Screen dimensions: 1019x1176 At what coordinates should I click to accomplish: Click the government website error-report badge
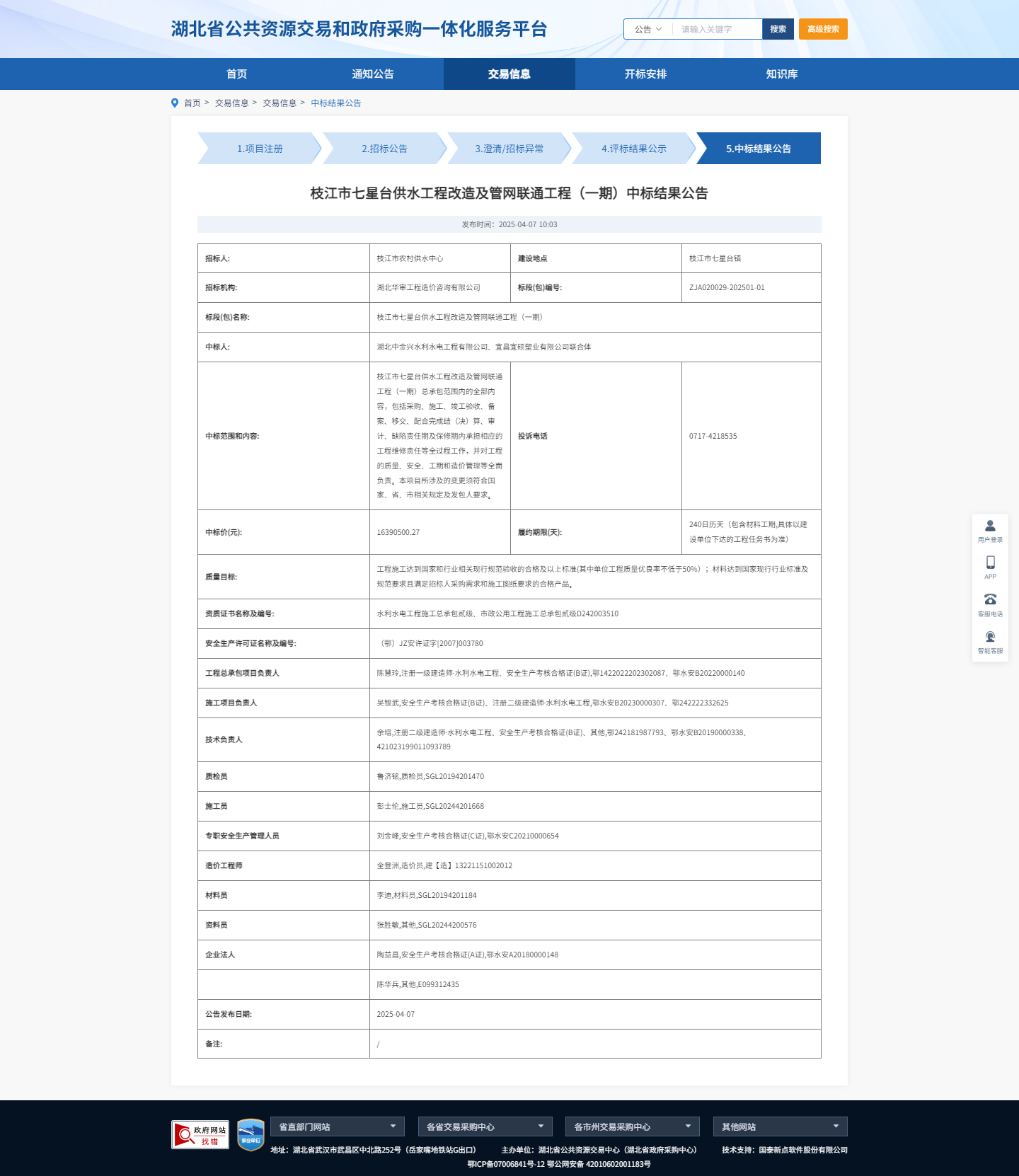(x=200, y=1134)
